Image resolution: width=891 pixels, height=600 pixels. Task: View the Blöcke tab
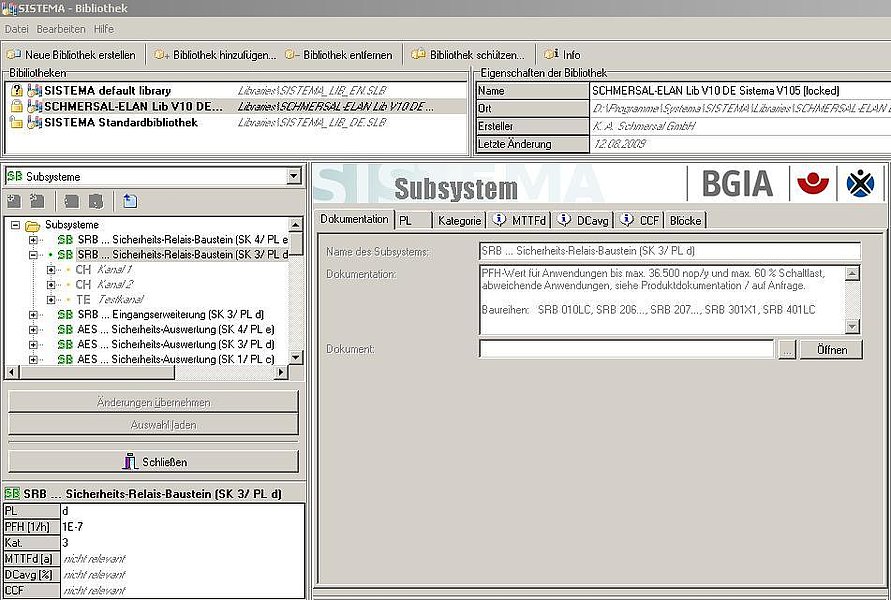click(x=685, y=220)
